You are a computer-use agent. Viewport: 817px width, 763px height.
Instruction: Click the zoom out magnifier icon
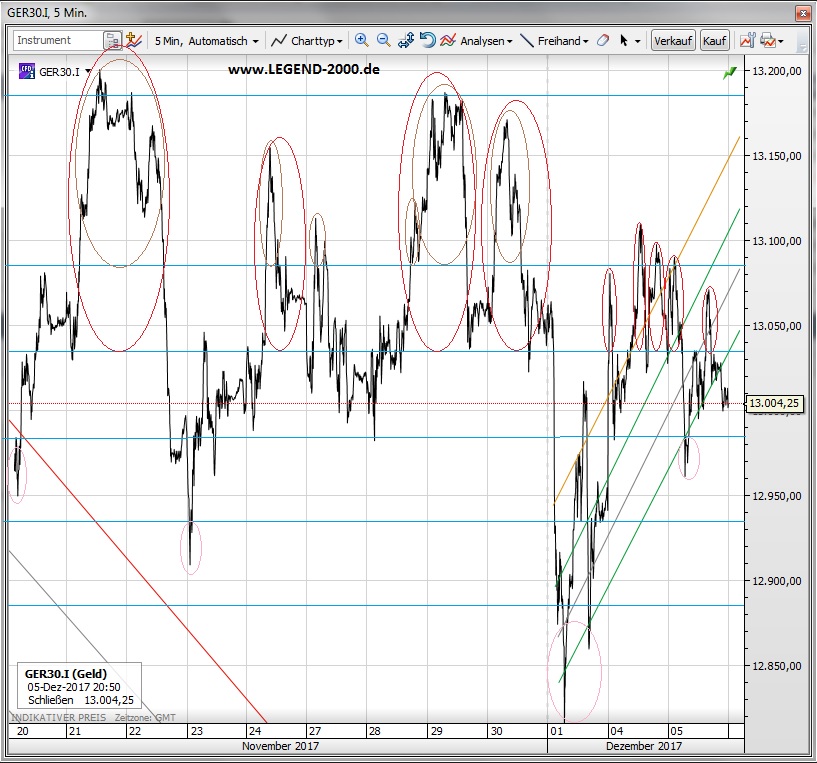click(383, 41)
